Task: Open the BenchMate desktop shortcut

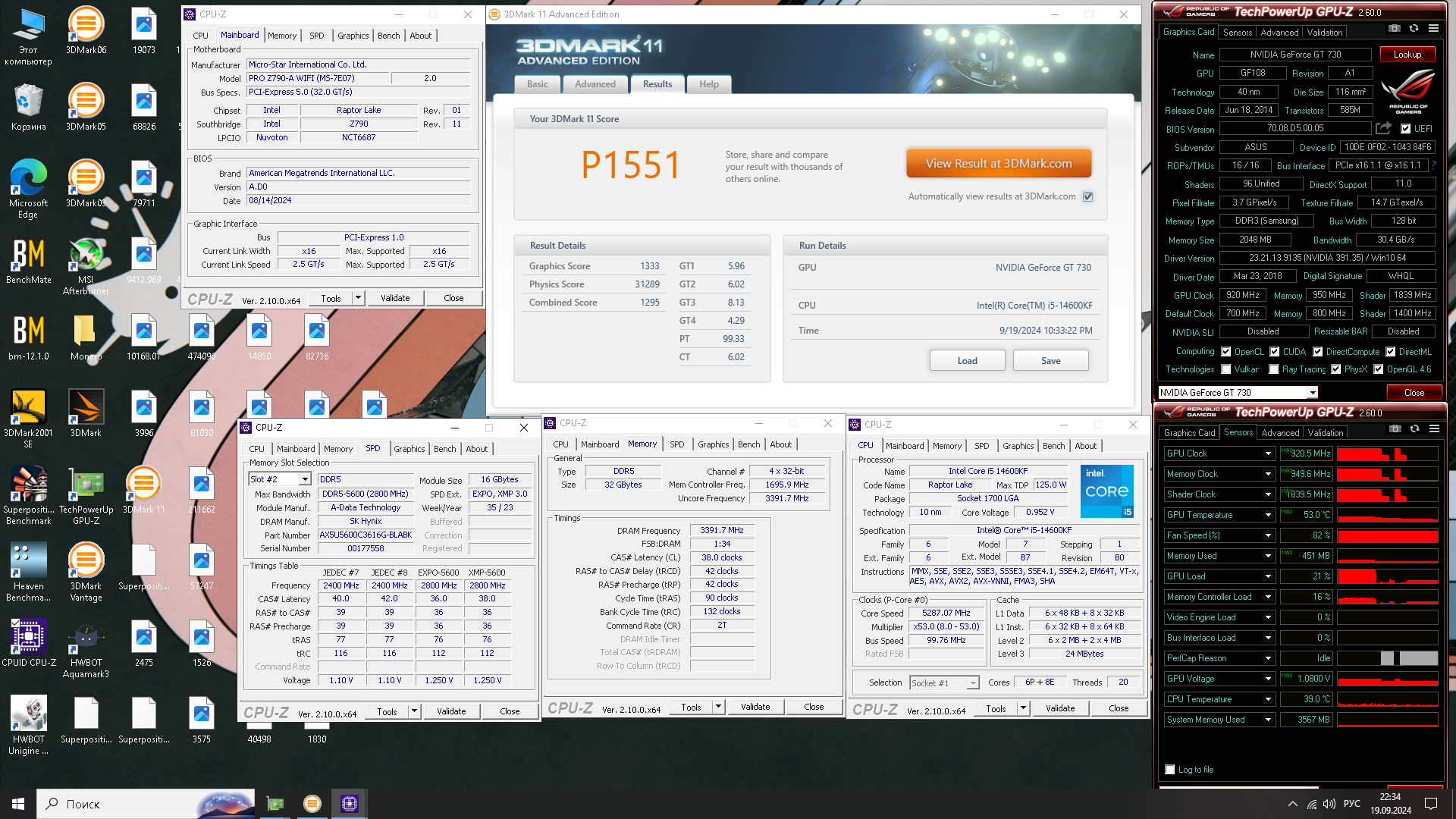Action: click(28, 260)
